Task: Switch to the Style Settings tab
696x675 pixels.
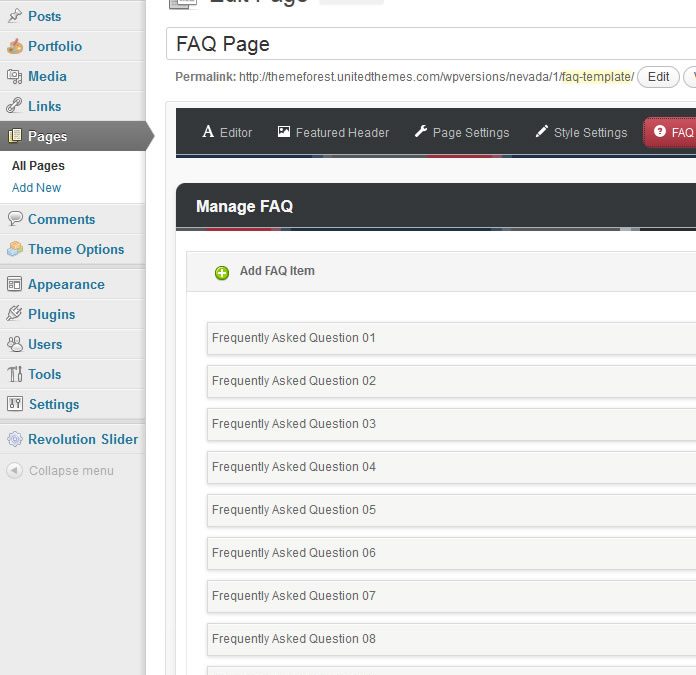Action: tap(581, 132)
